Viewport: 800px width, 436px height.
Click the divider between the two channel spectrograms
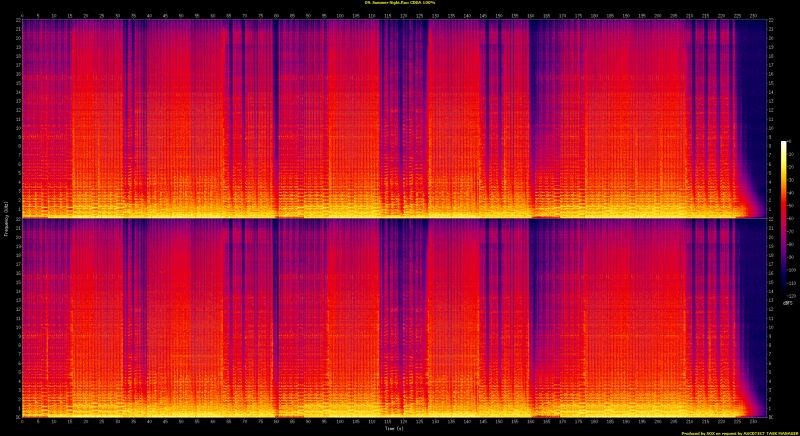pyautogui.click(x=390, y=218)
